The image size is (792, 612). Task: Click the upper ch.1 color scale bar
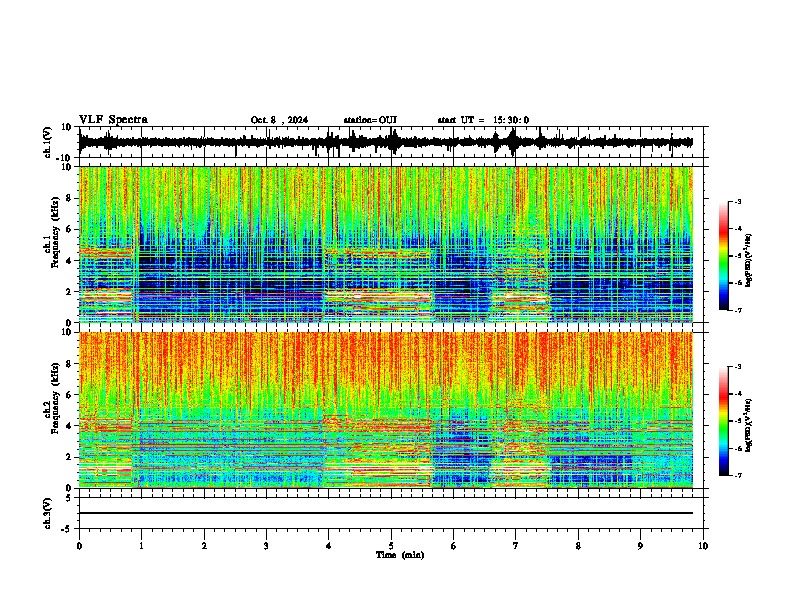click(x=723, y=256)
